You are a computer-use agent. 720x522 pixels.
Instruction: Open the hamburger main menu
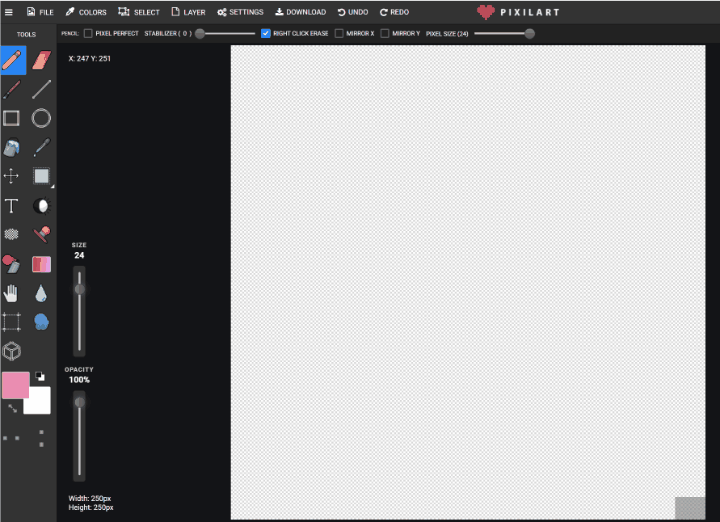pyautogui.click(x=8, y=12)
